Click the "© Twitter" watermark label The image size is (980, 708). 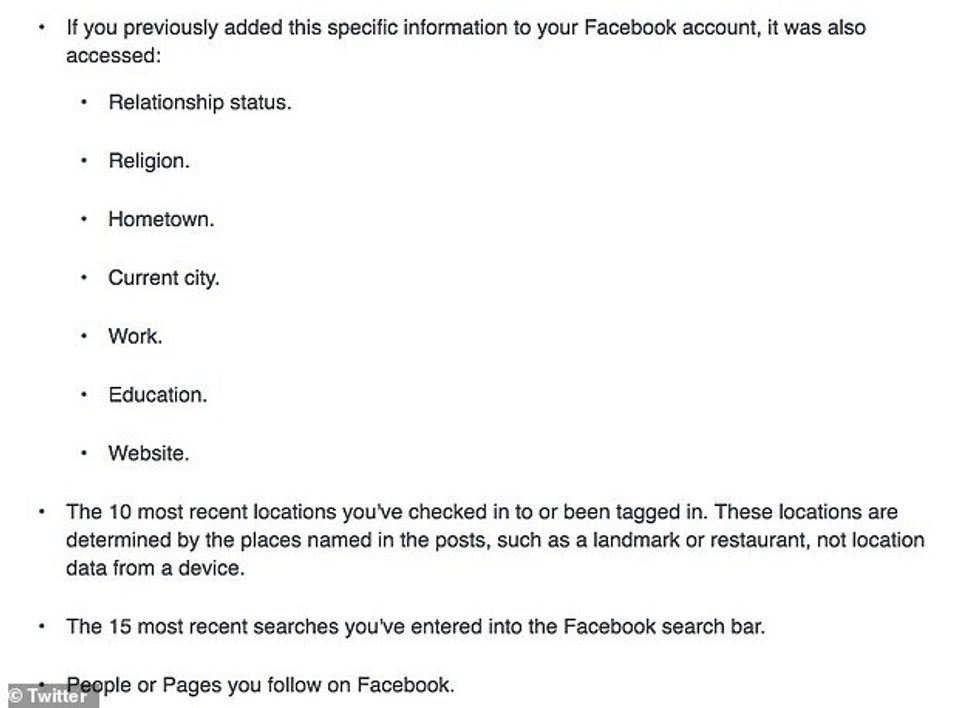[x=47, y=696]
